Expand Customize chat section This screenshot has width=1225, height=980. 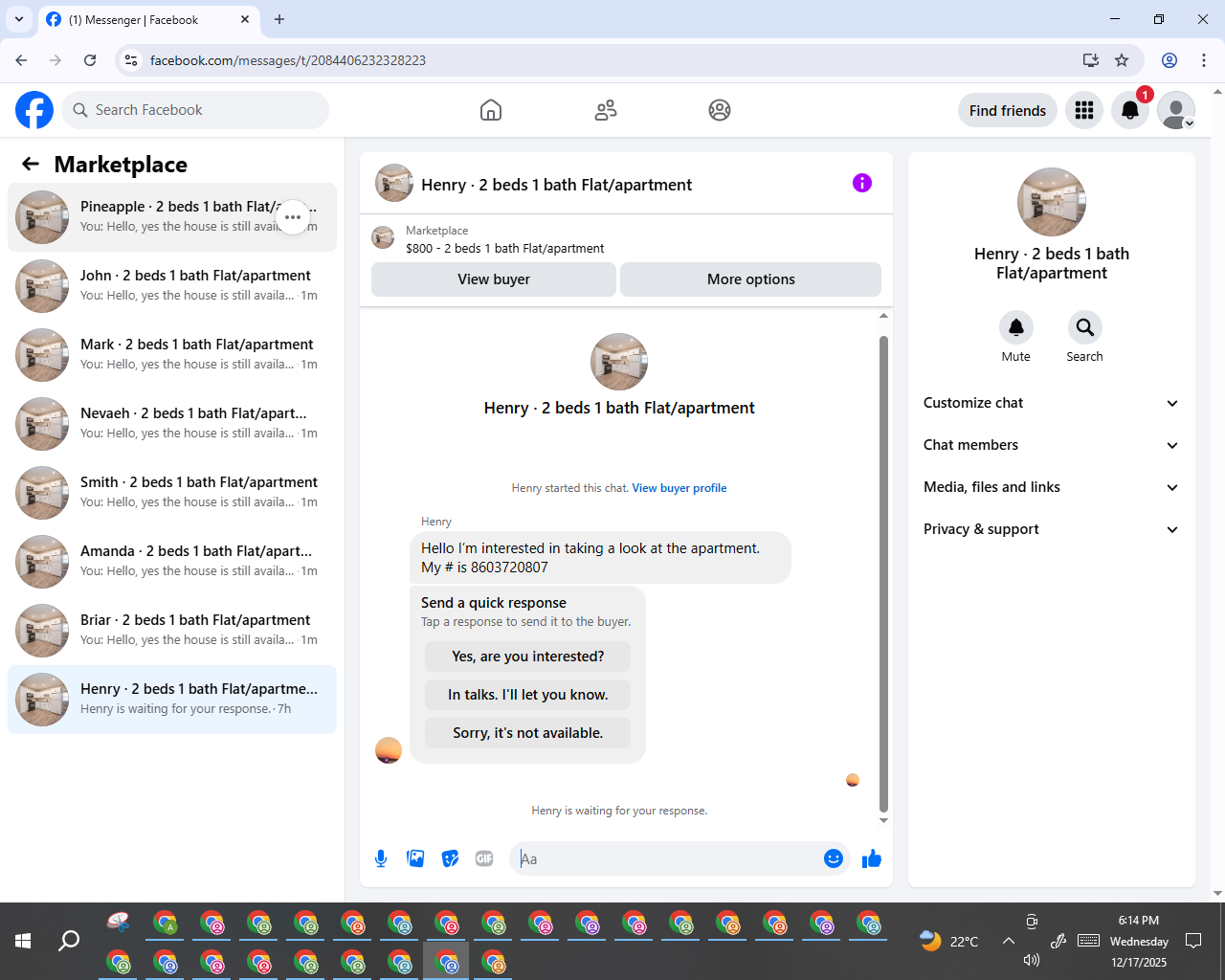pos(1051,403)
